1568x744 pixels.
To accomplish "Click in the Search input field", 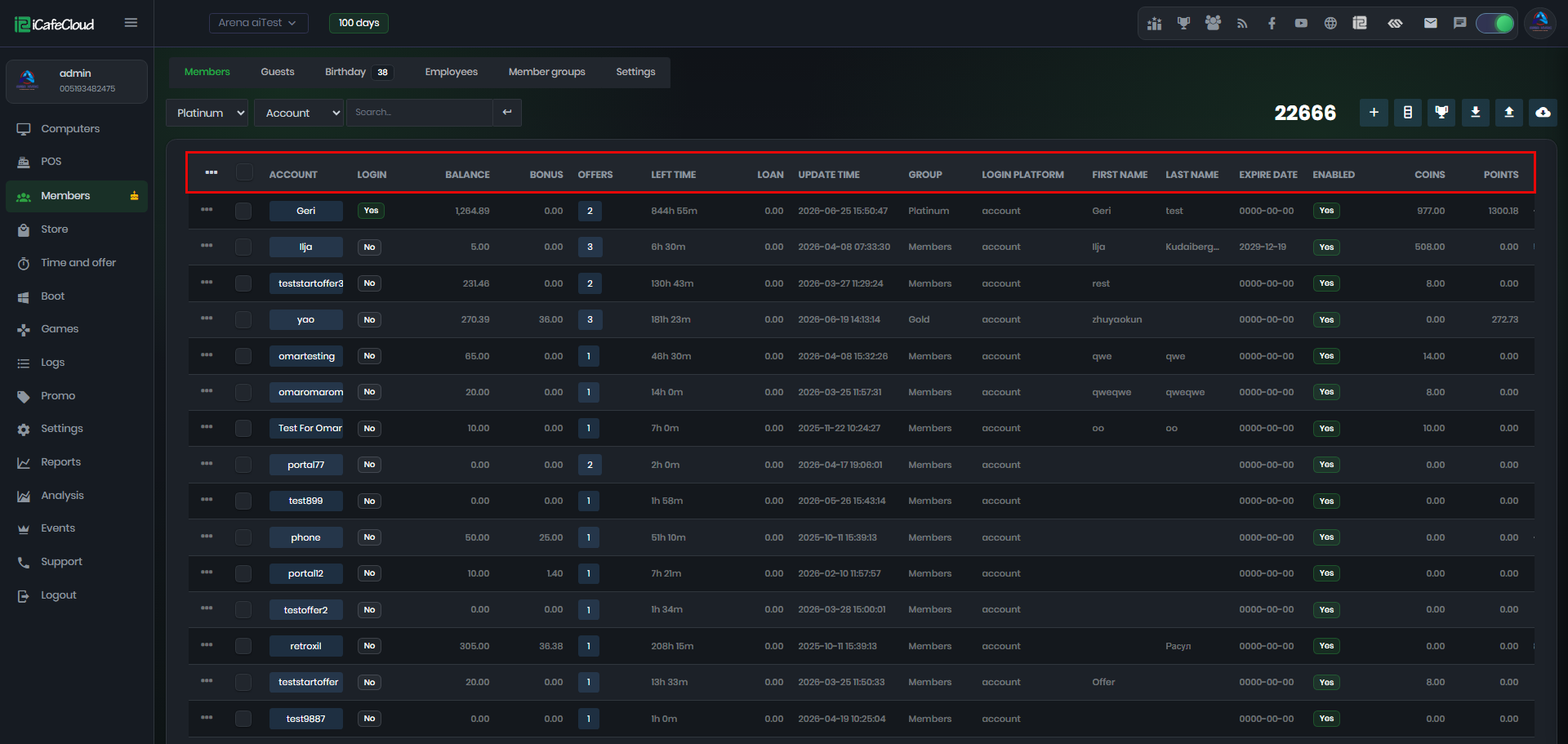I will [420, 113].
